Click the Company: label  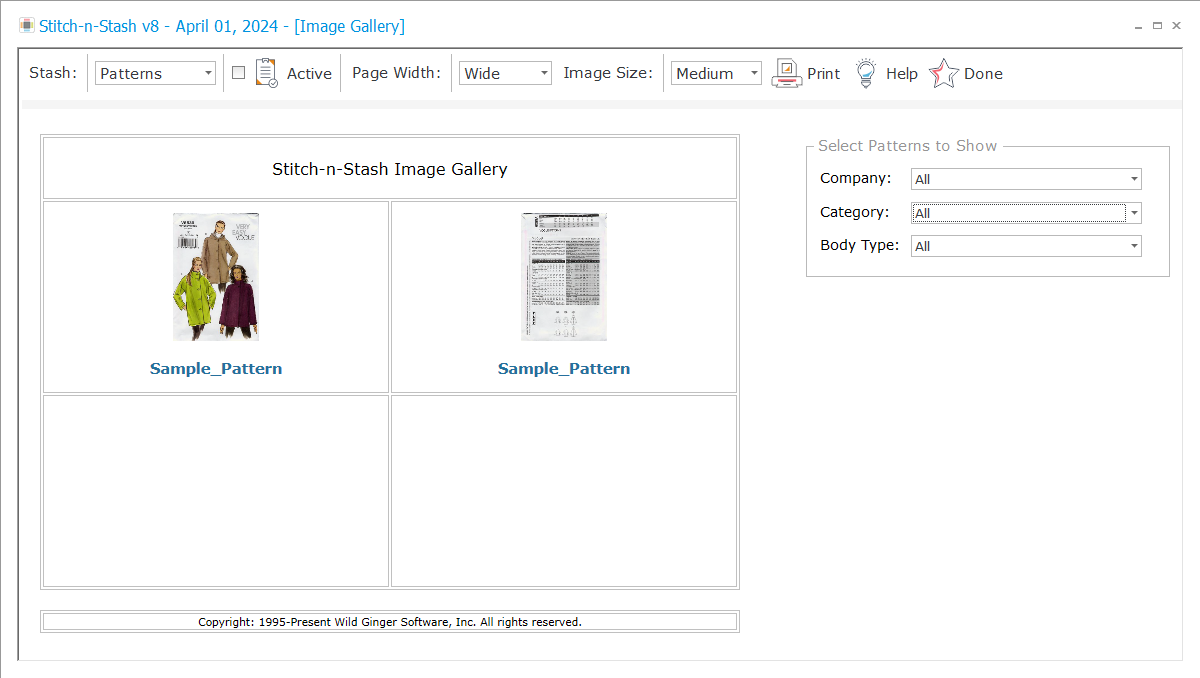point(856,178)
